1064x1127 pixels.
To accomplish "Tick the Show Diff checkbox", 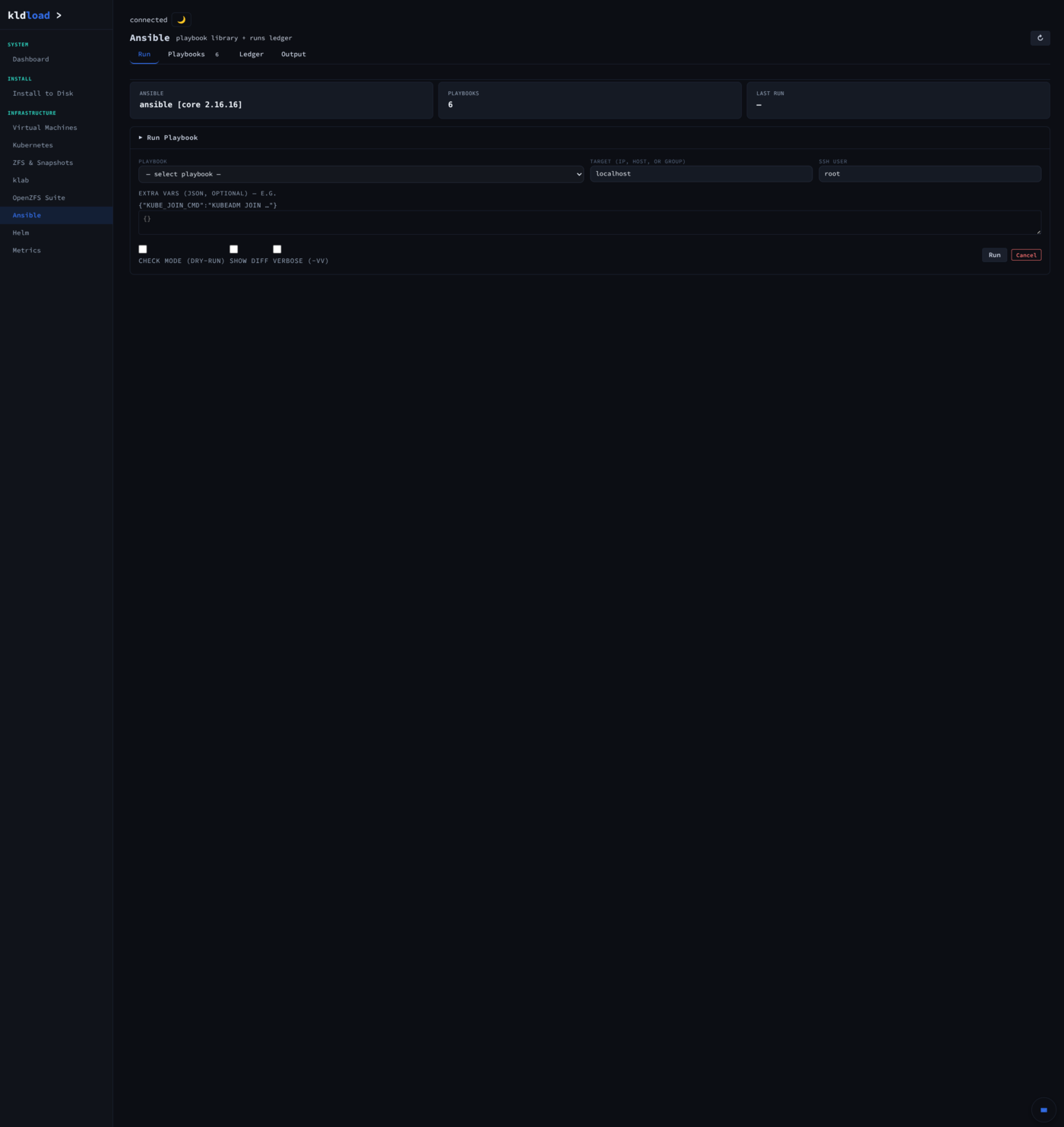I will coord(234,249).
